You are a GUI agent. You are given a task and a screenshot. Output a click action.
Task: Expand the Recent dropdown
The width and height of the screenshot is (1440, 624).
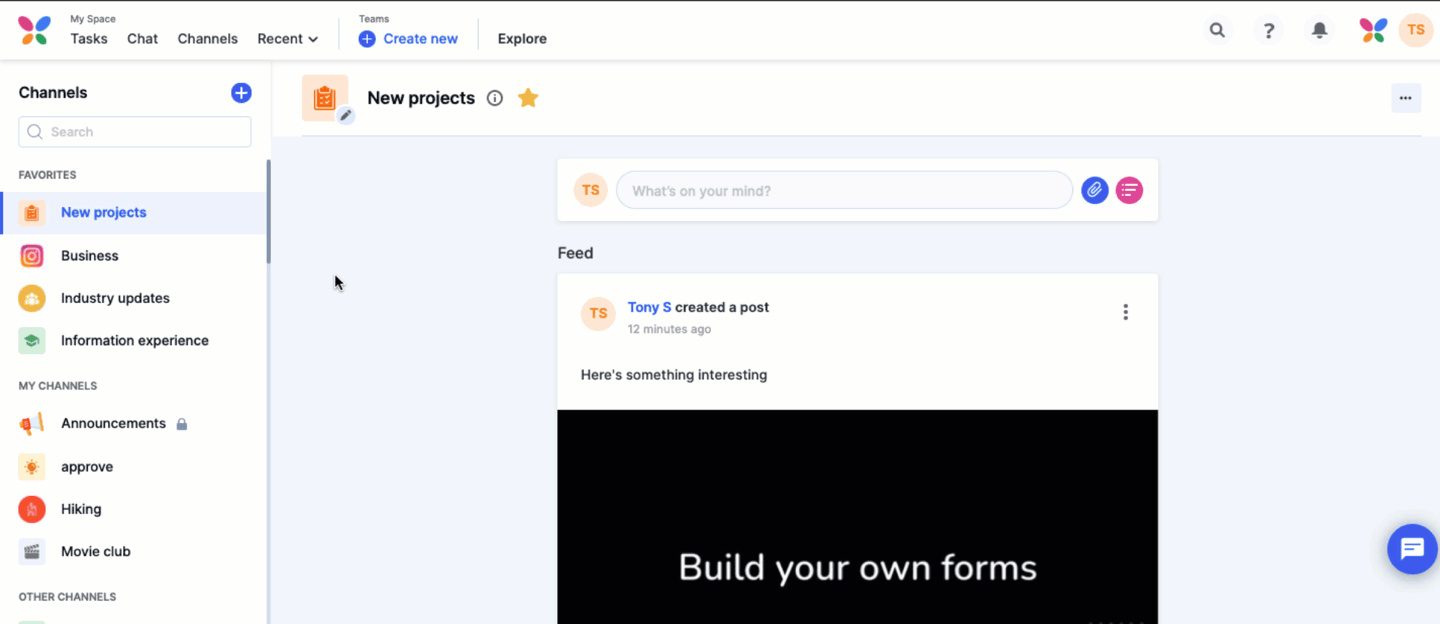pos(288,39)
